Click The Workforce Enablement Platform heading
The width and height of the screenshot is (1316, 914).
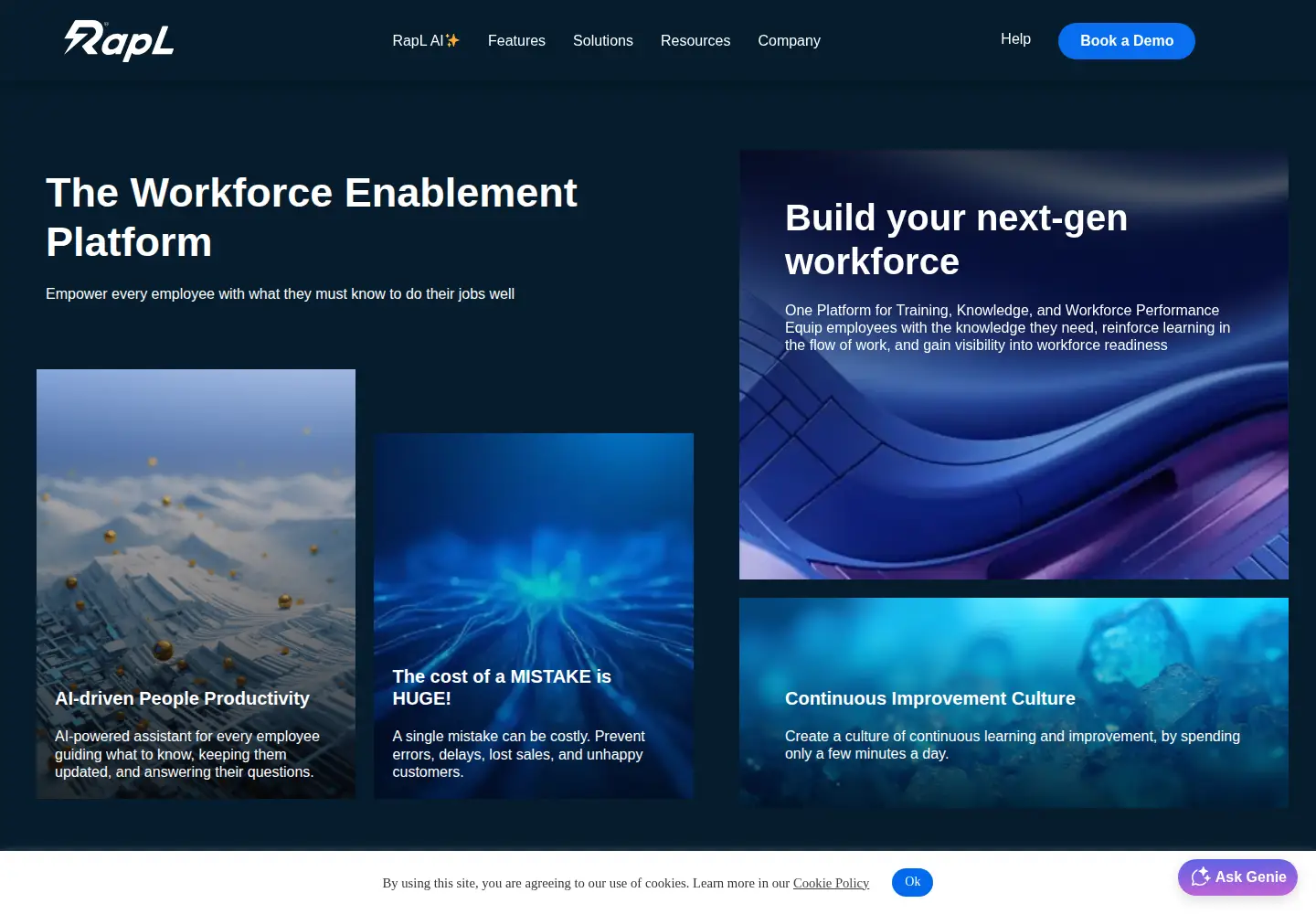coord(312,218)
